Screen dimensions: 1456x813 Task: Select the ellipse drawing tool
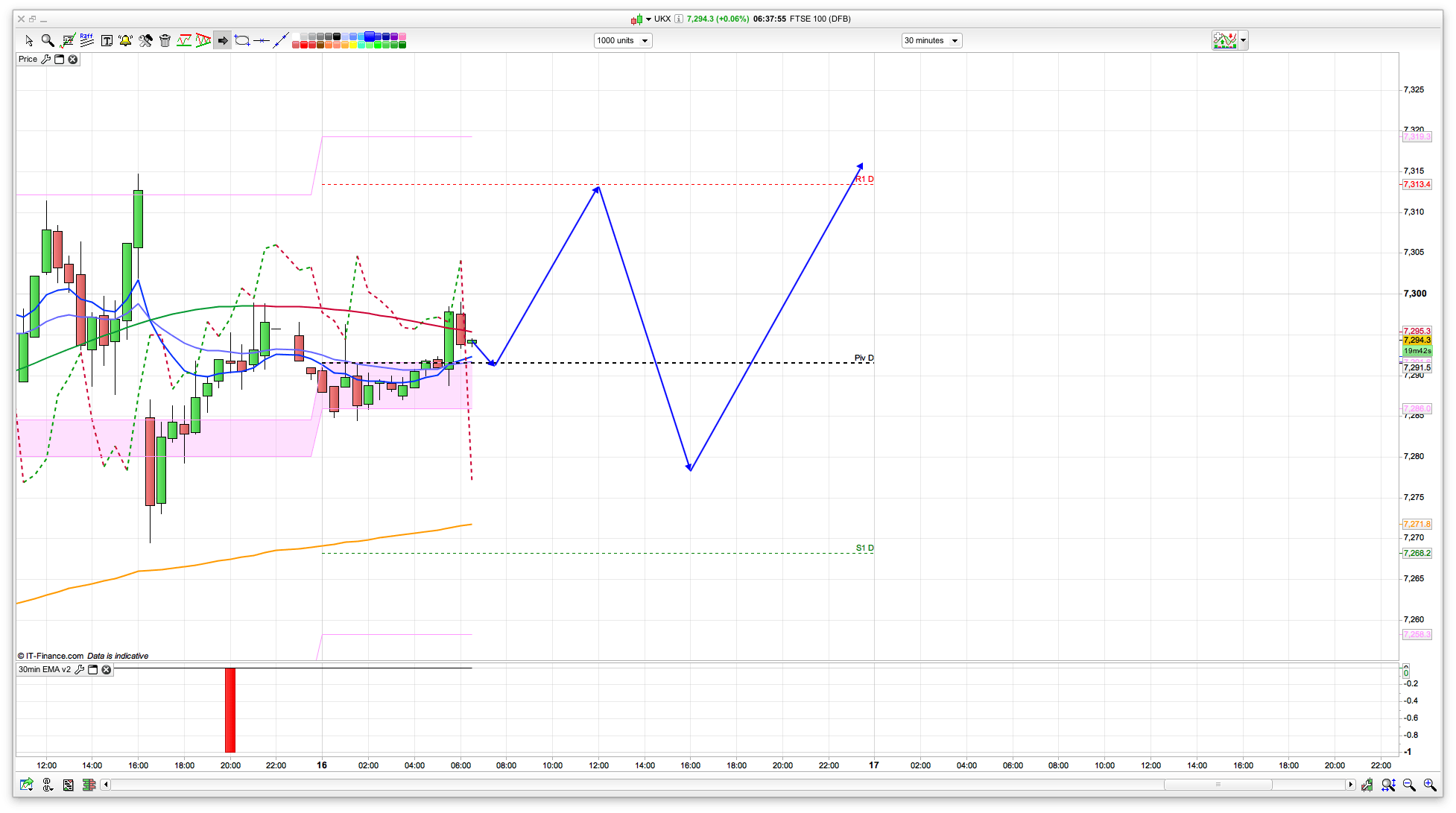pyautogui.click(x=242, y=41)
